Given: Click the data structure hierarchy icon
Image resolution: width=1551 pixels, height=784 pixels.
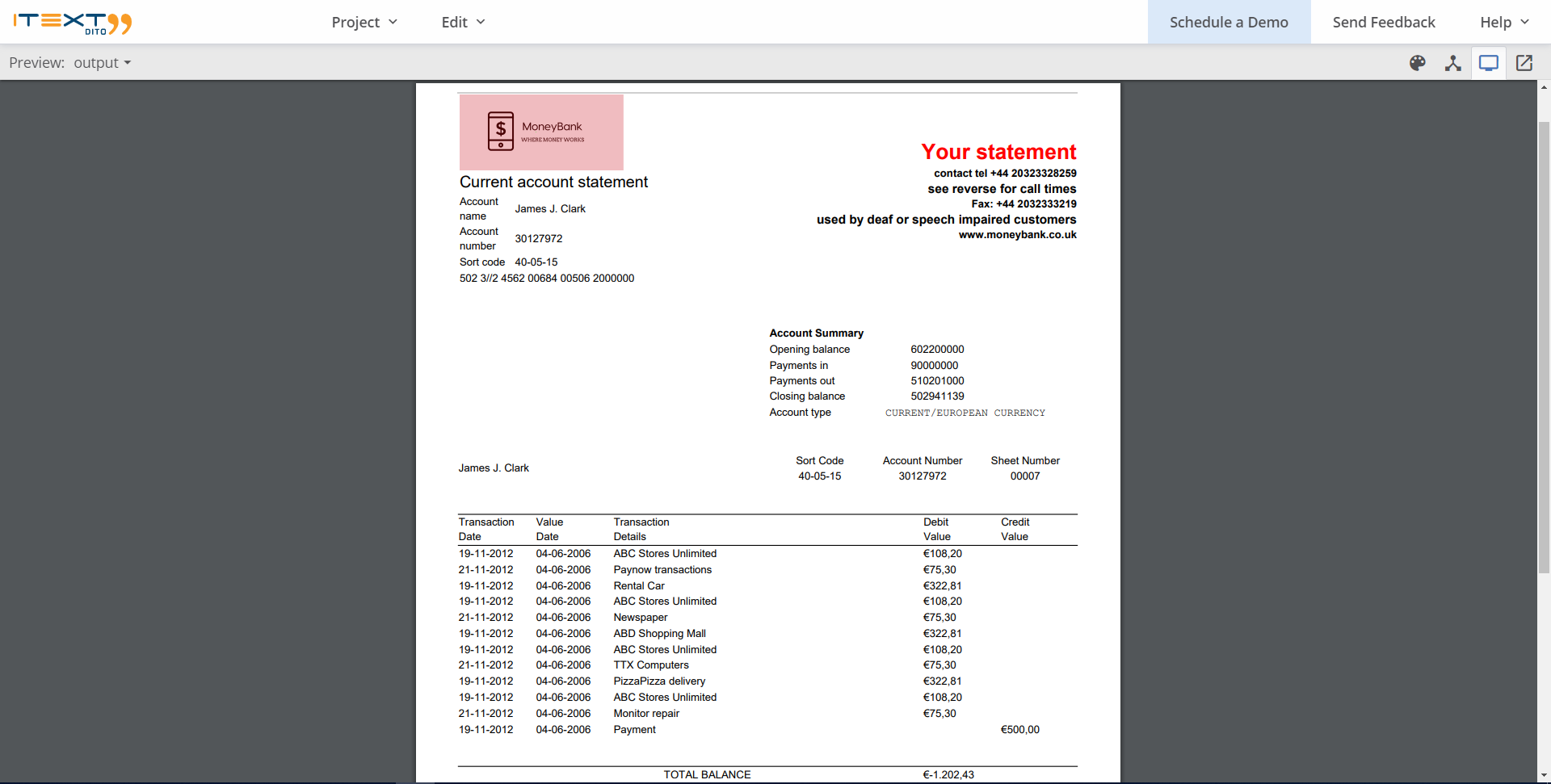Looking at the screenshot, I should [x=1453, y=63].
